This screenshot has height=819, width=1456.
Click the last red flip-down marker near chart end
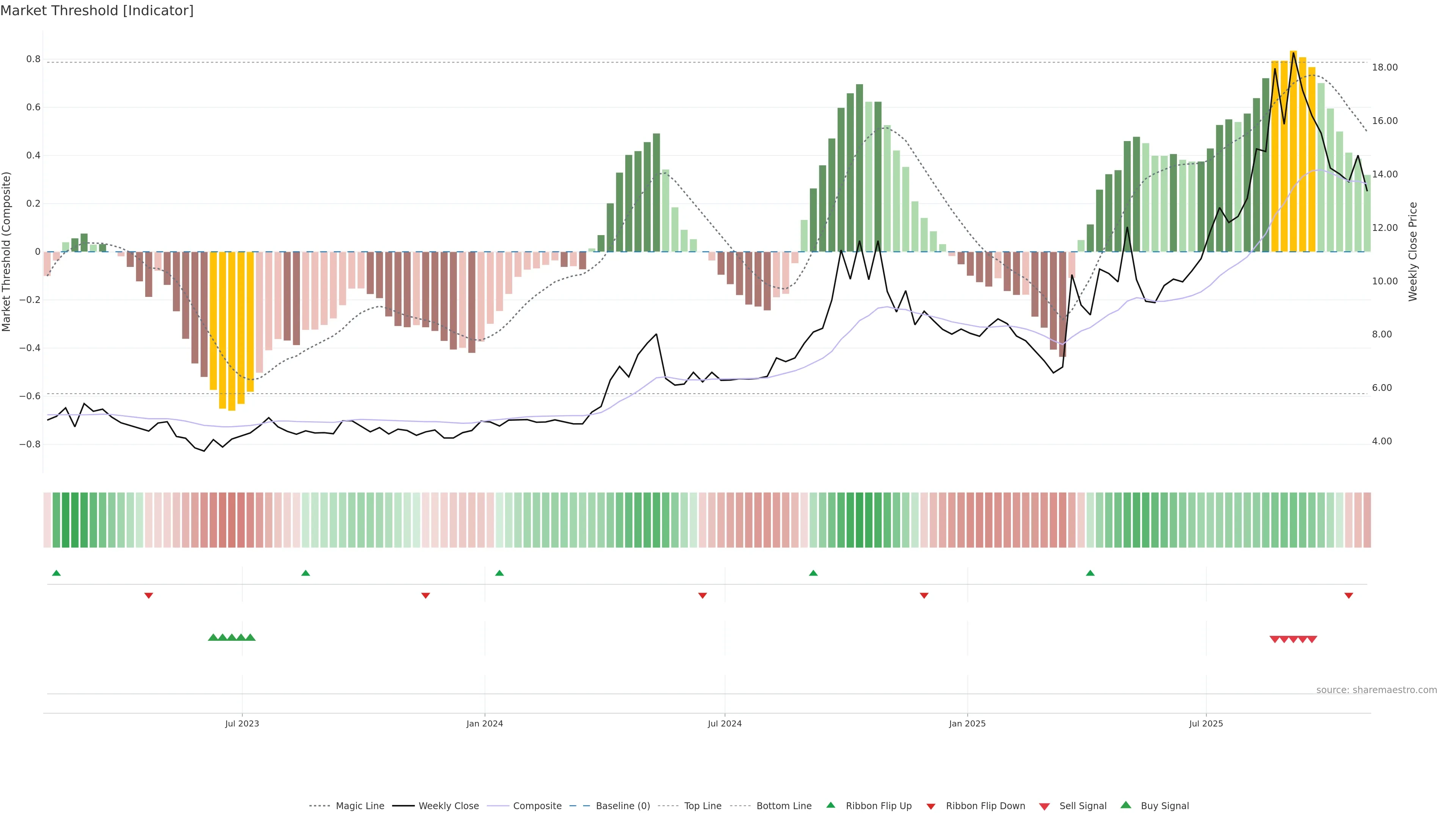[1349, 595]
